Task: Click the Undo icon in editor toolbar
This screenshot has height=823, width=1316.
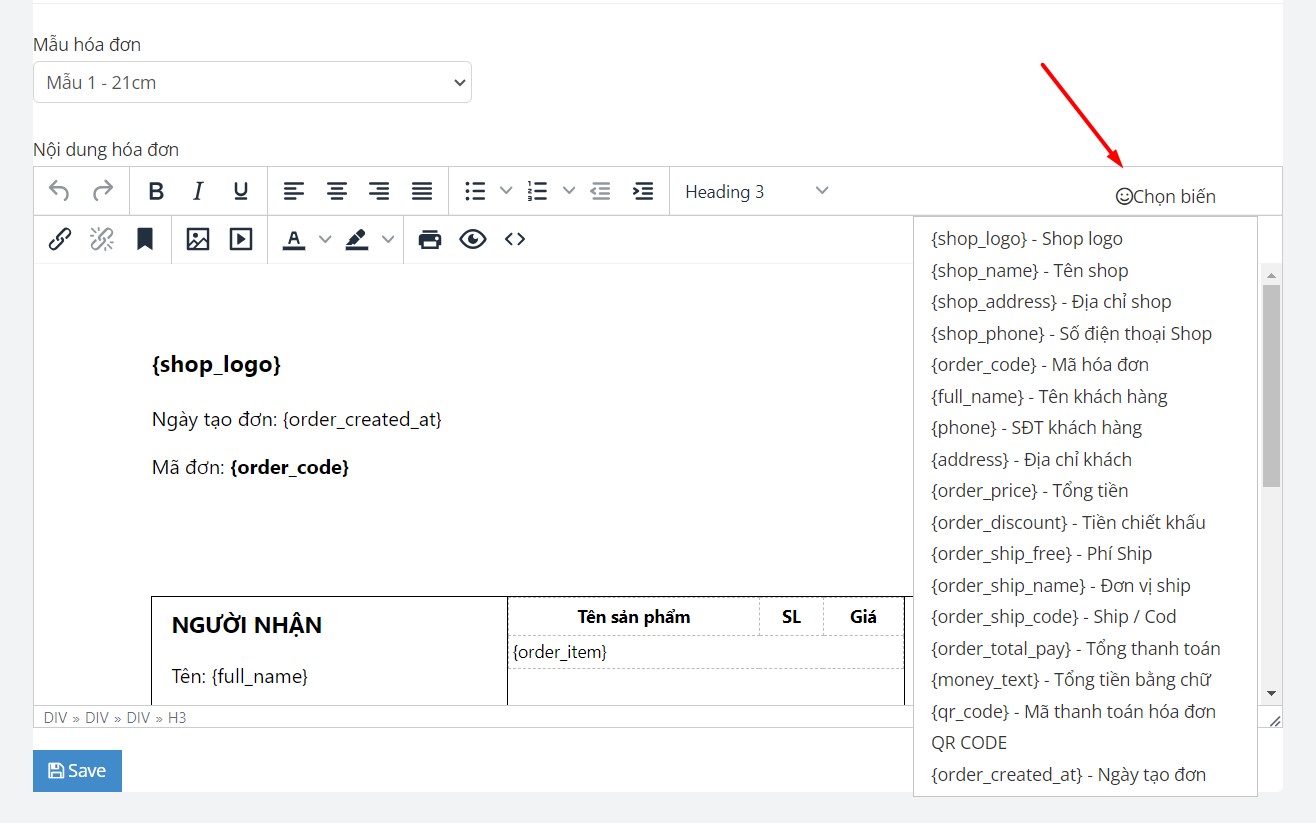Action: (x=60, y=191)
